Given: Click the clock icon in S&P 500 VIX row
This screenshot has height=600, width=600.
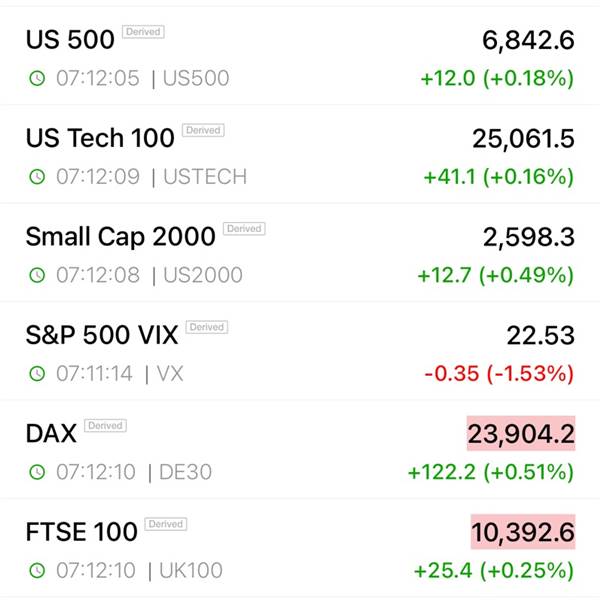Looking at the screenshot, I should (37, 373).
